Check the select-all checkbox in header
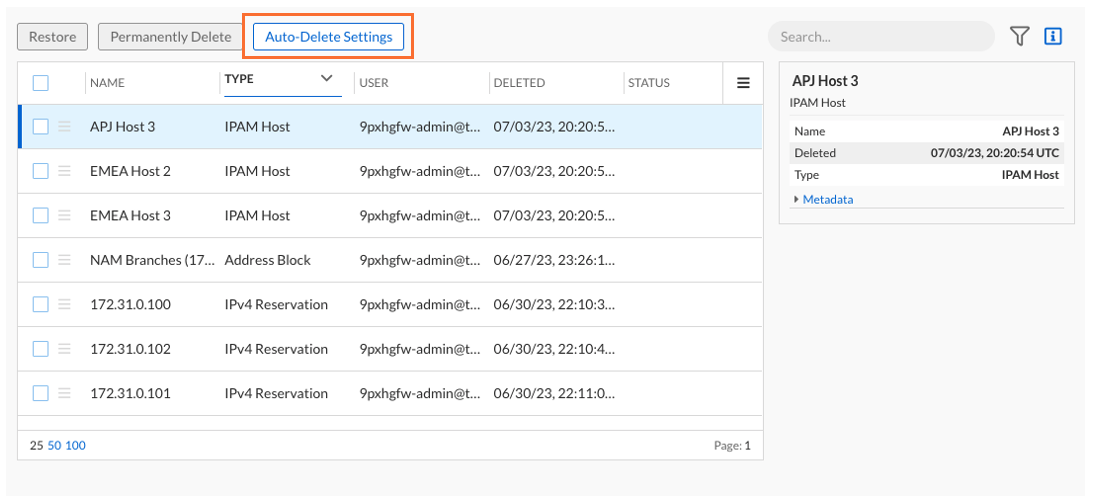 click(x=41, y=83)
